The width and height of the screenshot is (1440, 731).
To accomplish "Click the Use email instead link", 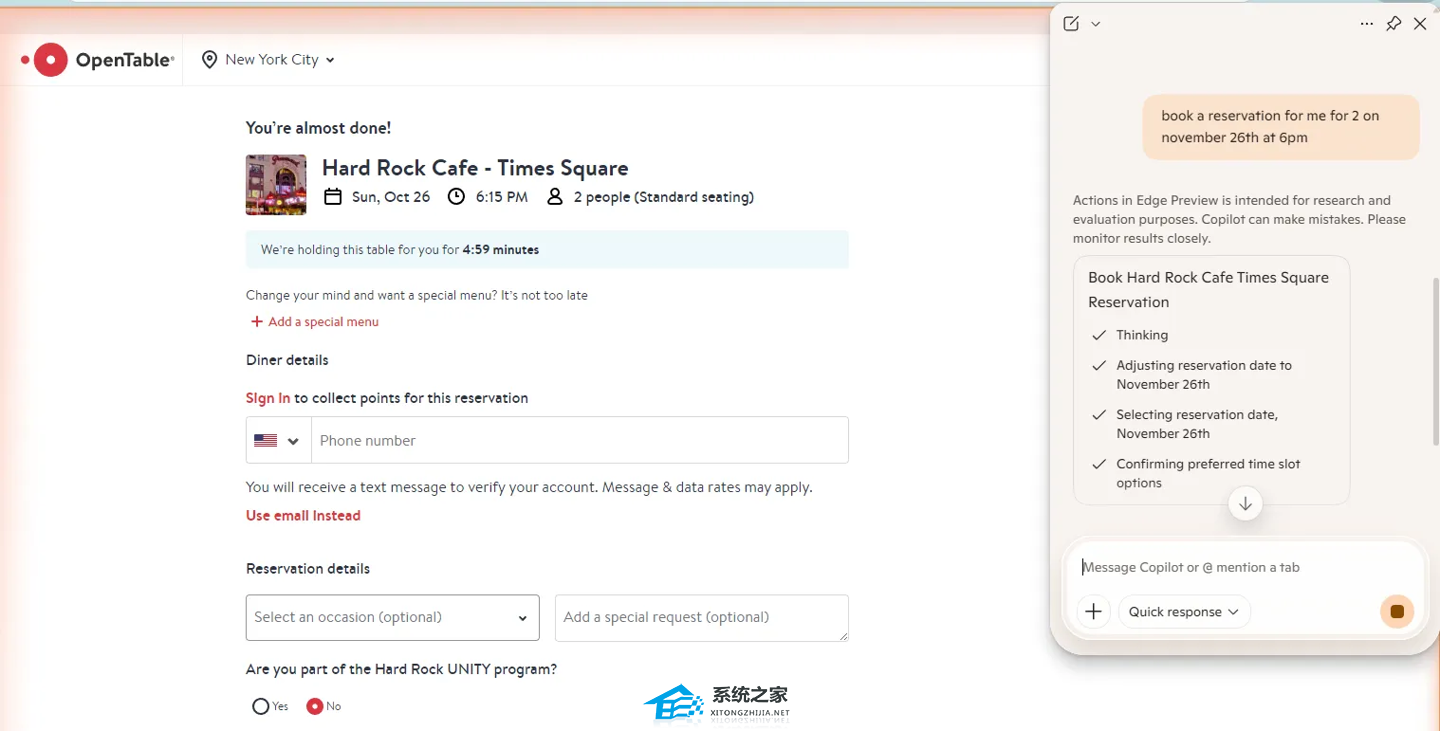I will click(303, 516).
